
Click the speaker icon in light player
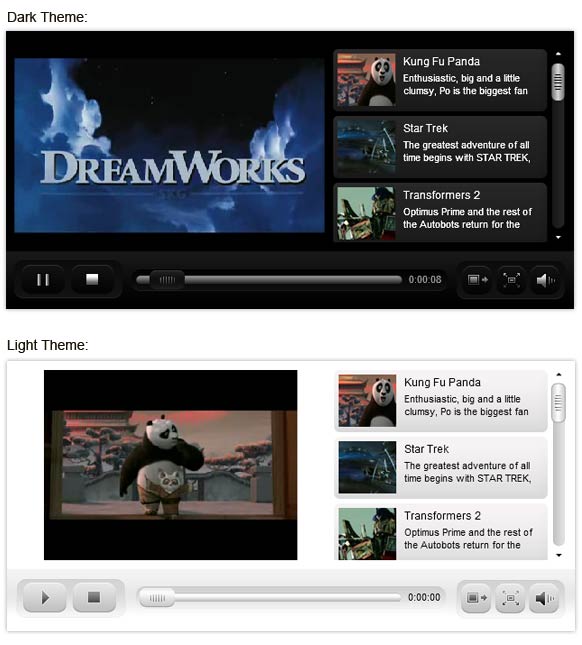(x=545, y=598)
